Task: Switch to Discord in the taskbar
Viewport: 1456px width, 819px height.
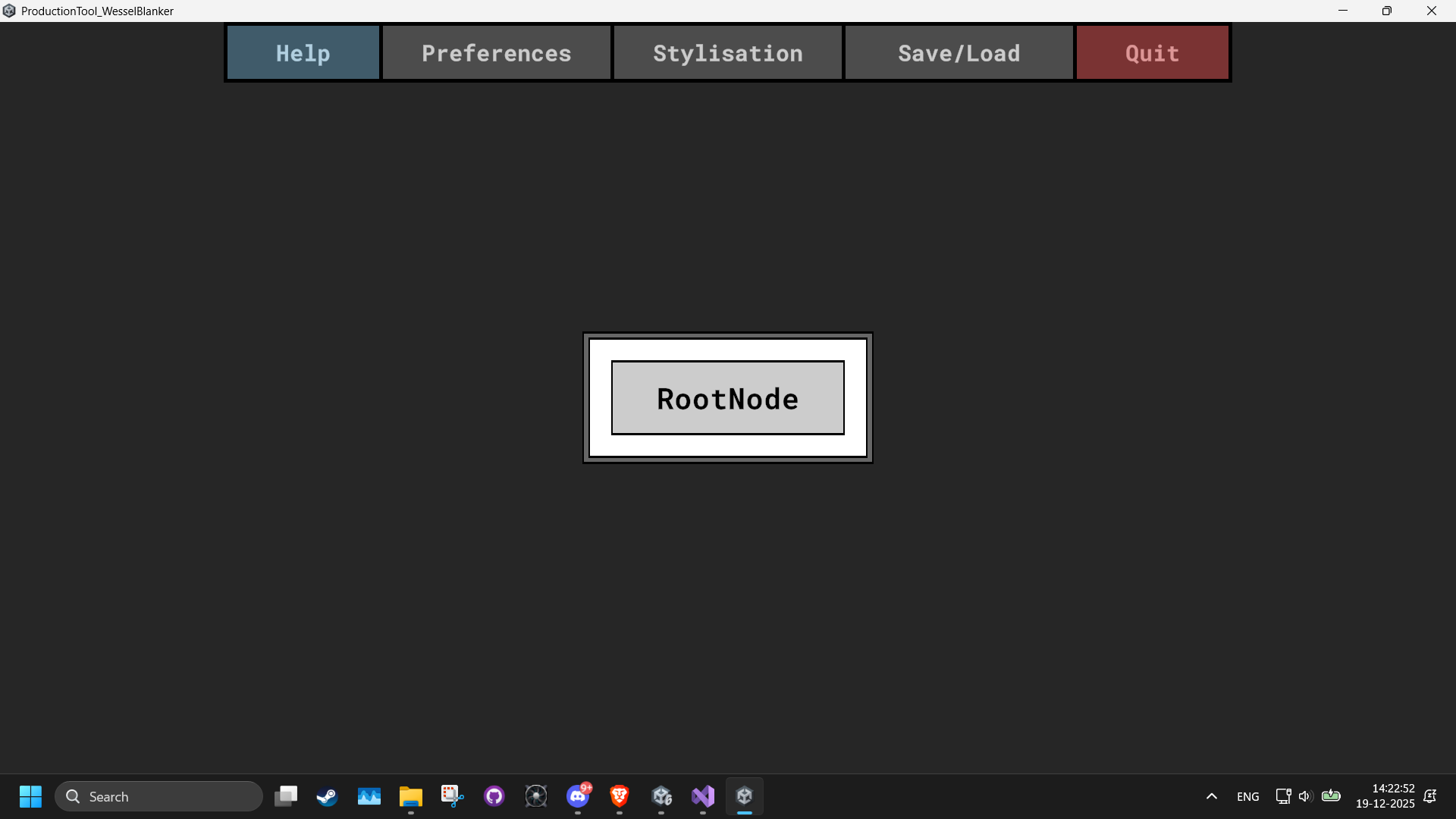Action: (x=578, y=796)
